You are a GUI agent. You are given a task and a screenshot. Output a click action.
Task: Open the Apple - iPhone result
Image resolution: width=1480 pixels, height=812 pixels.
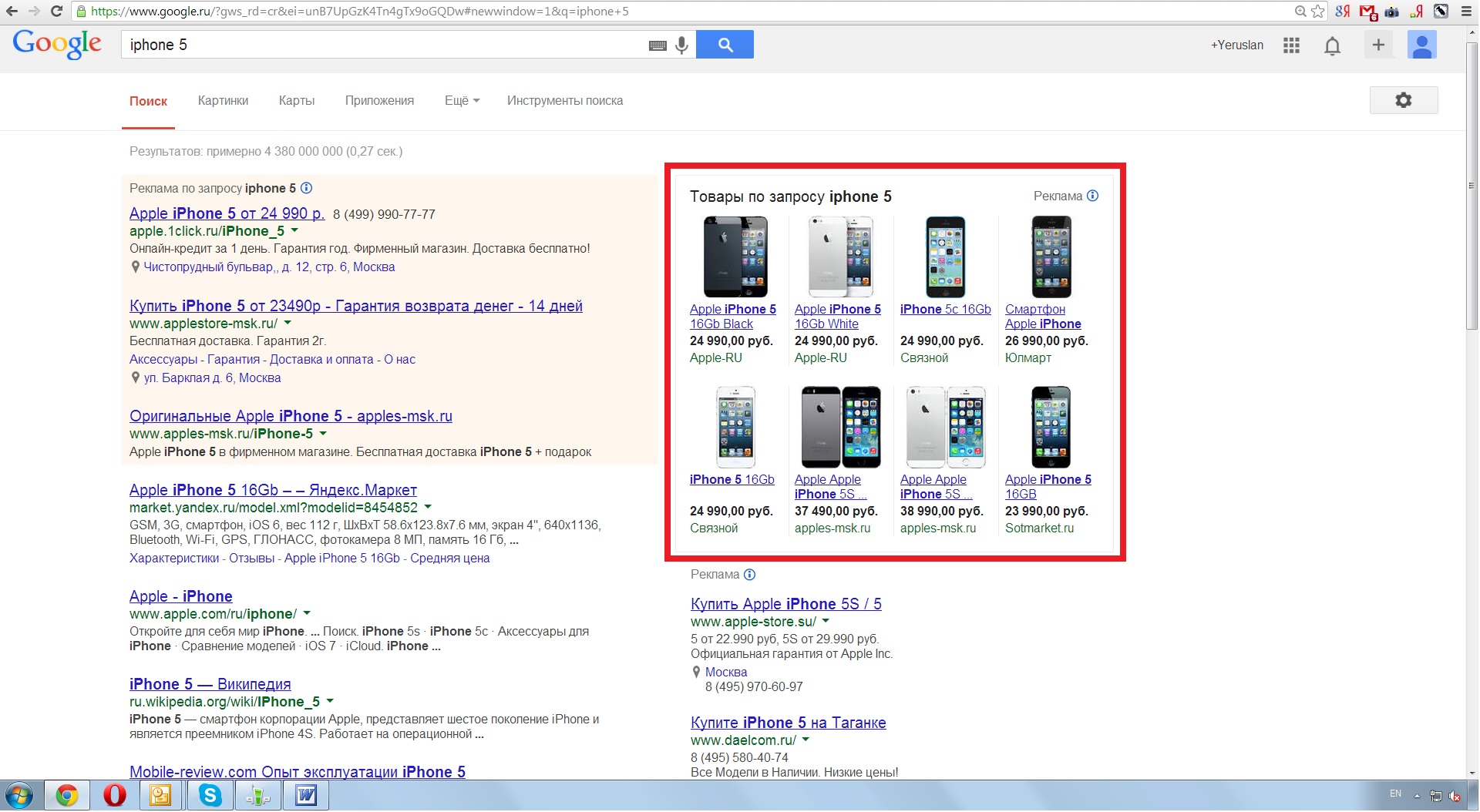181,596
